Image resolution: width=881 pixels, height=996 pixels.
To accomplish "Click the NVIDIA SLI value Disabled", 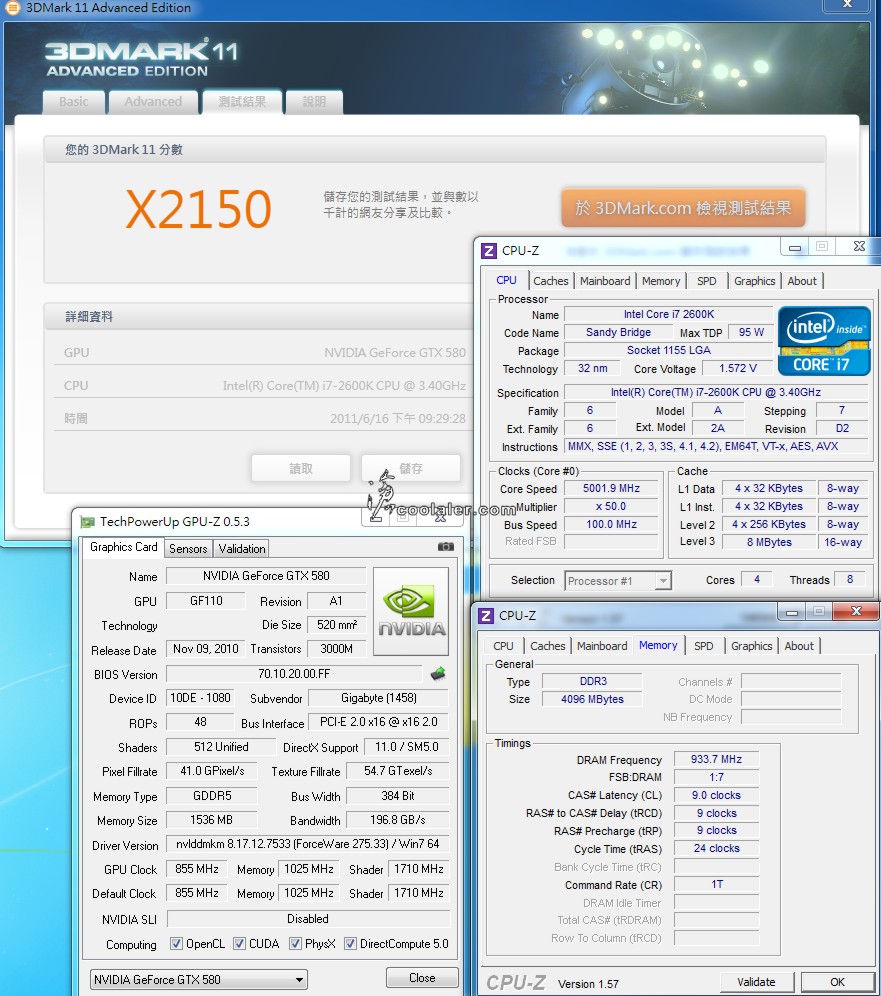I will [308, 919].
